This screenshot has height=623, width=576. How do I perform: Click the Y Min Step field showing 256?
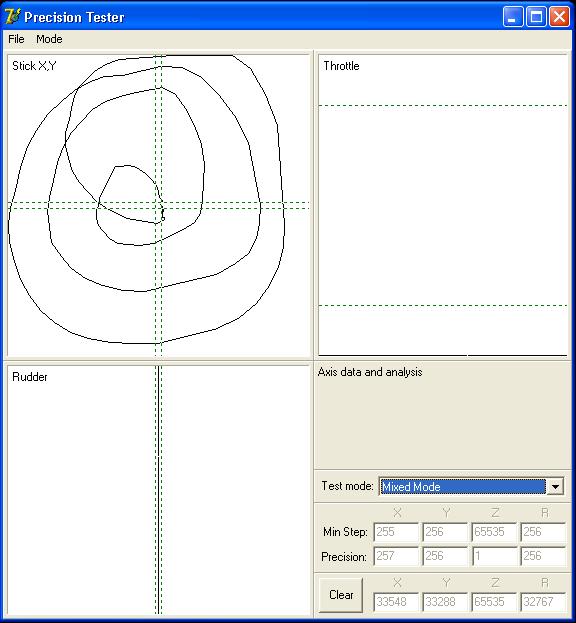pos(445,532)
